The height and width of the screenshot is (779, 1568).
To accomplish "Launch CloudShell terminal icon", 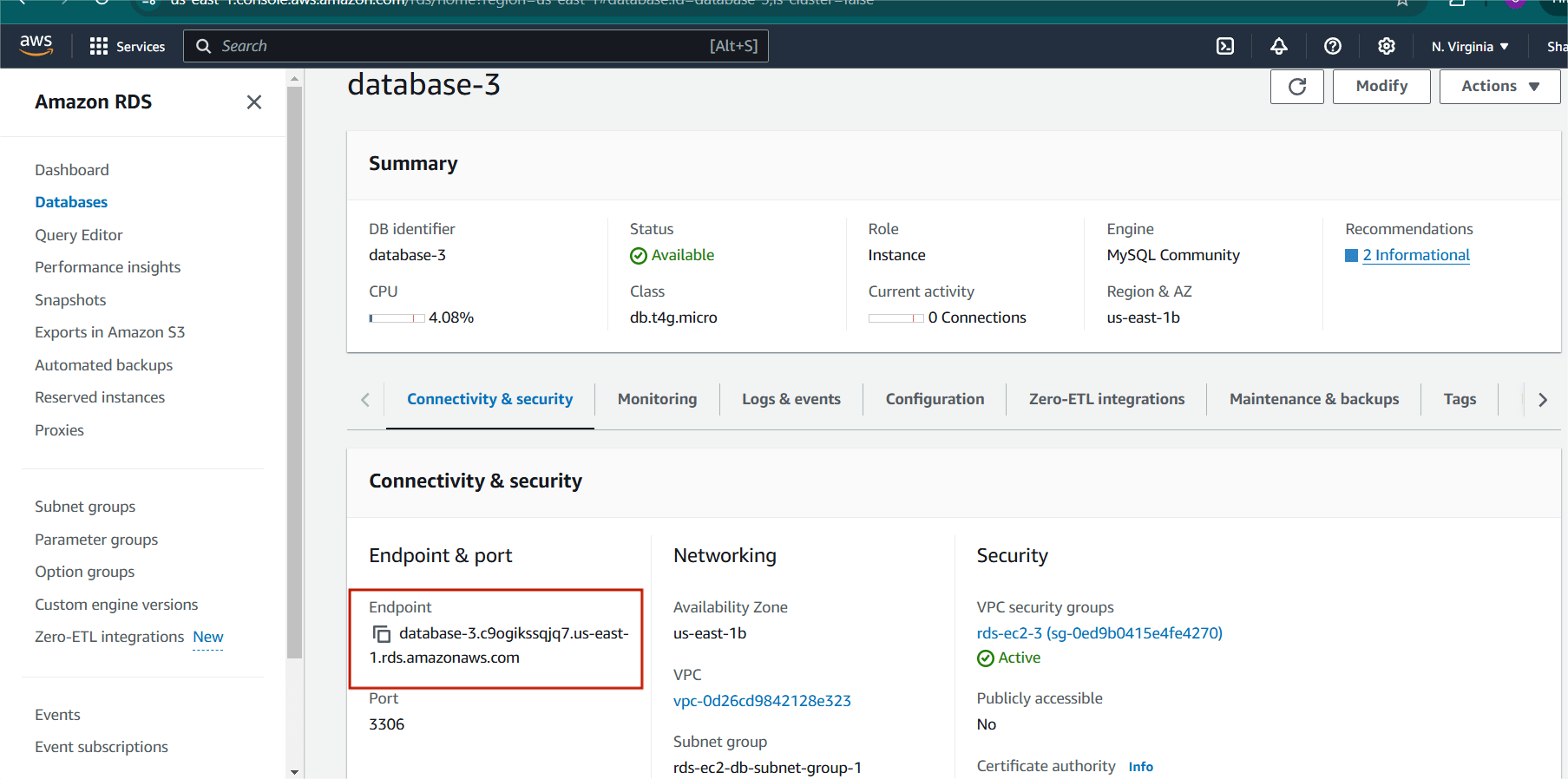I will (1225, 46).
